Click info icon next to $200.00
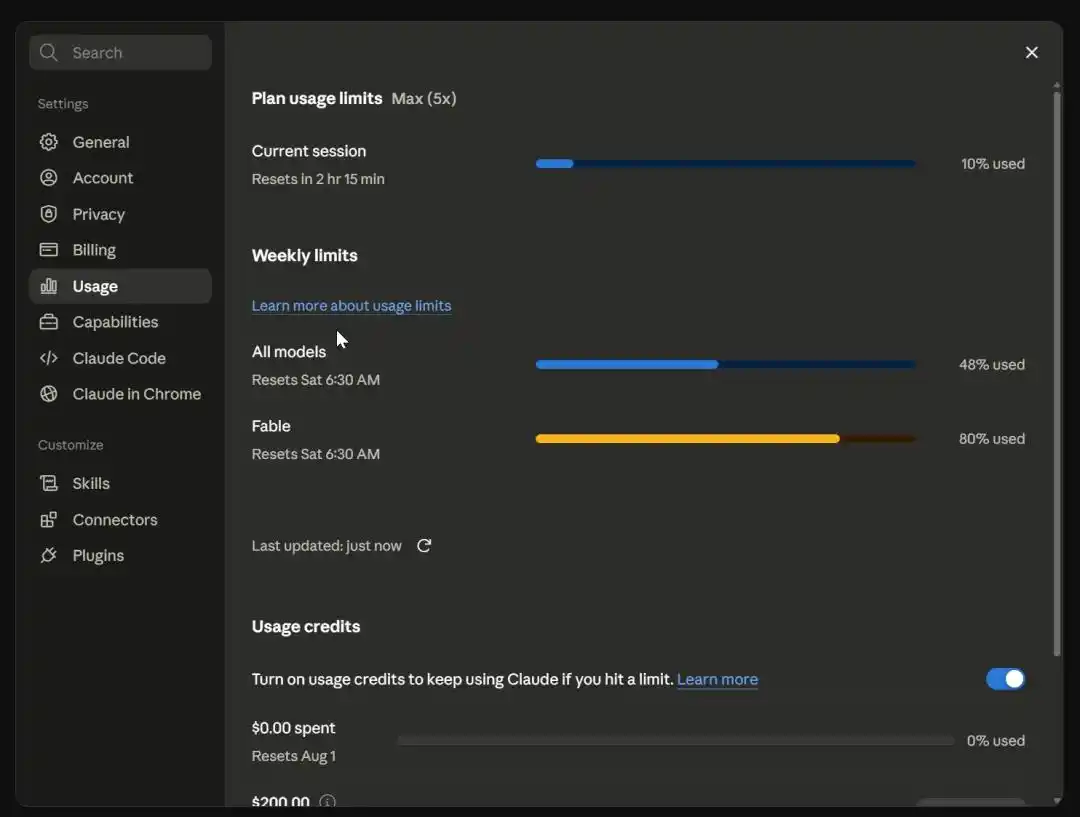Viewport: 1080px width, 817px height. [328, 802]
